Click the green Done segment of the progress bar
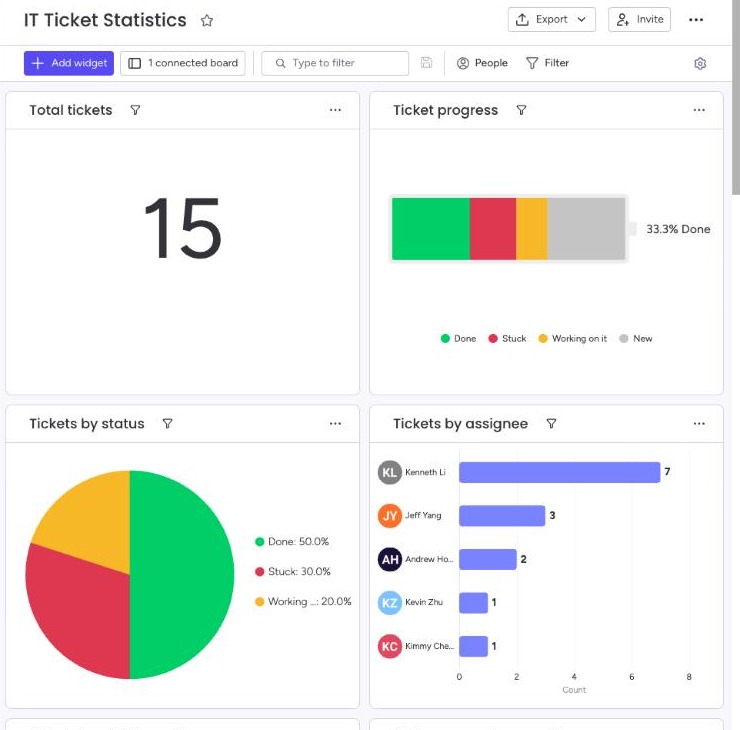 (431, 229)
